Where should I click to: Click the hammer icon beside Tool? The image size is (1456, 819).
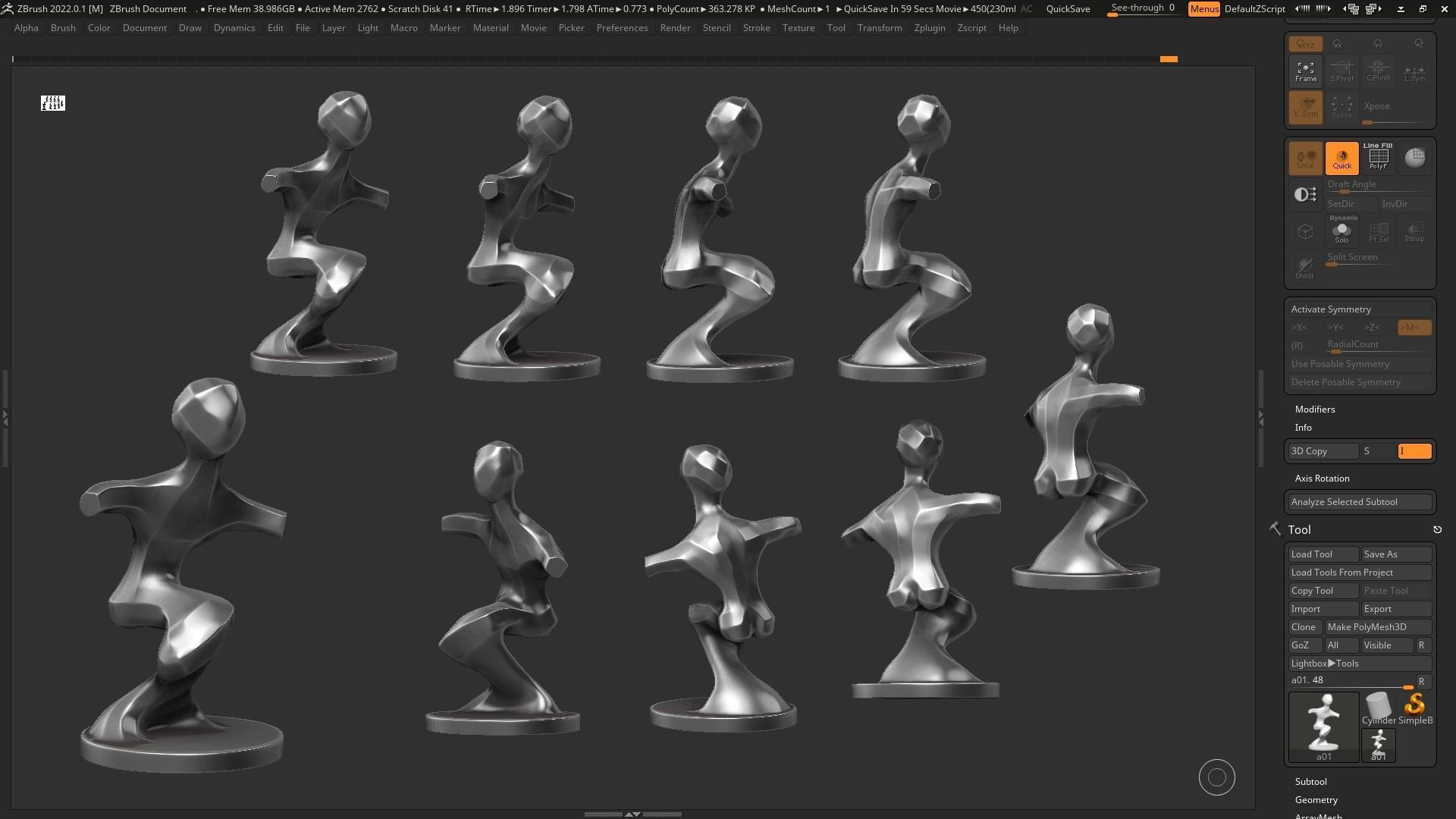pos(1275,529)
